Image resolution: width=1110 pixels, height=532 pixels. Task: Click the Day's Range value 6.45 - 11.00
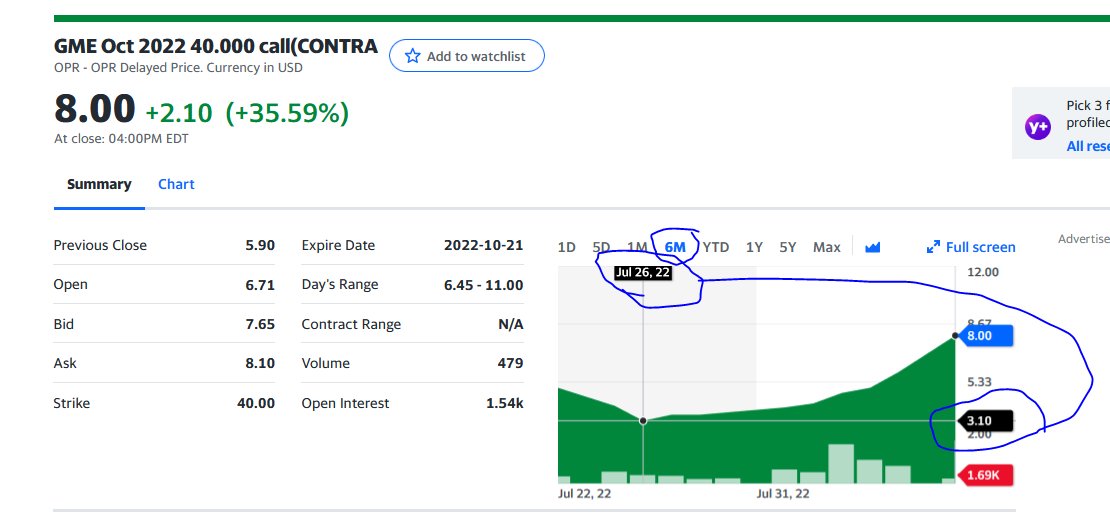click(x=482, y=284)
